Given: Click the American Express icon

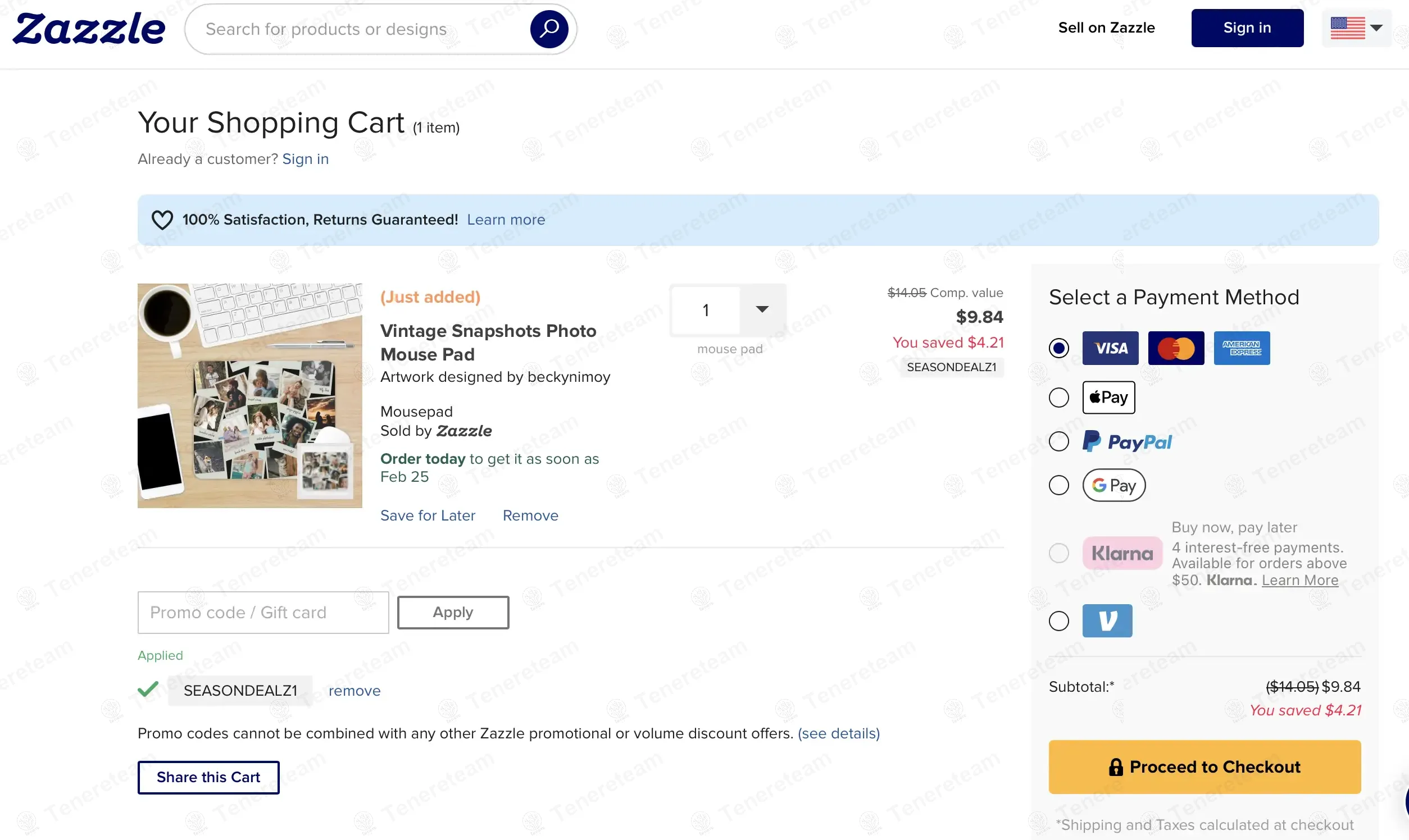Looking at the screenshot, I should tap(1242, 348).
